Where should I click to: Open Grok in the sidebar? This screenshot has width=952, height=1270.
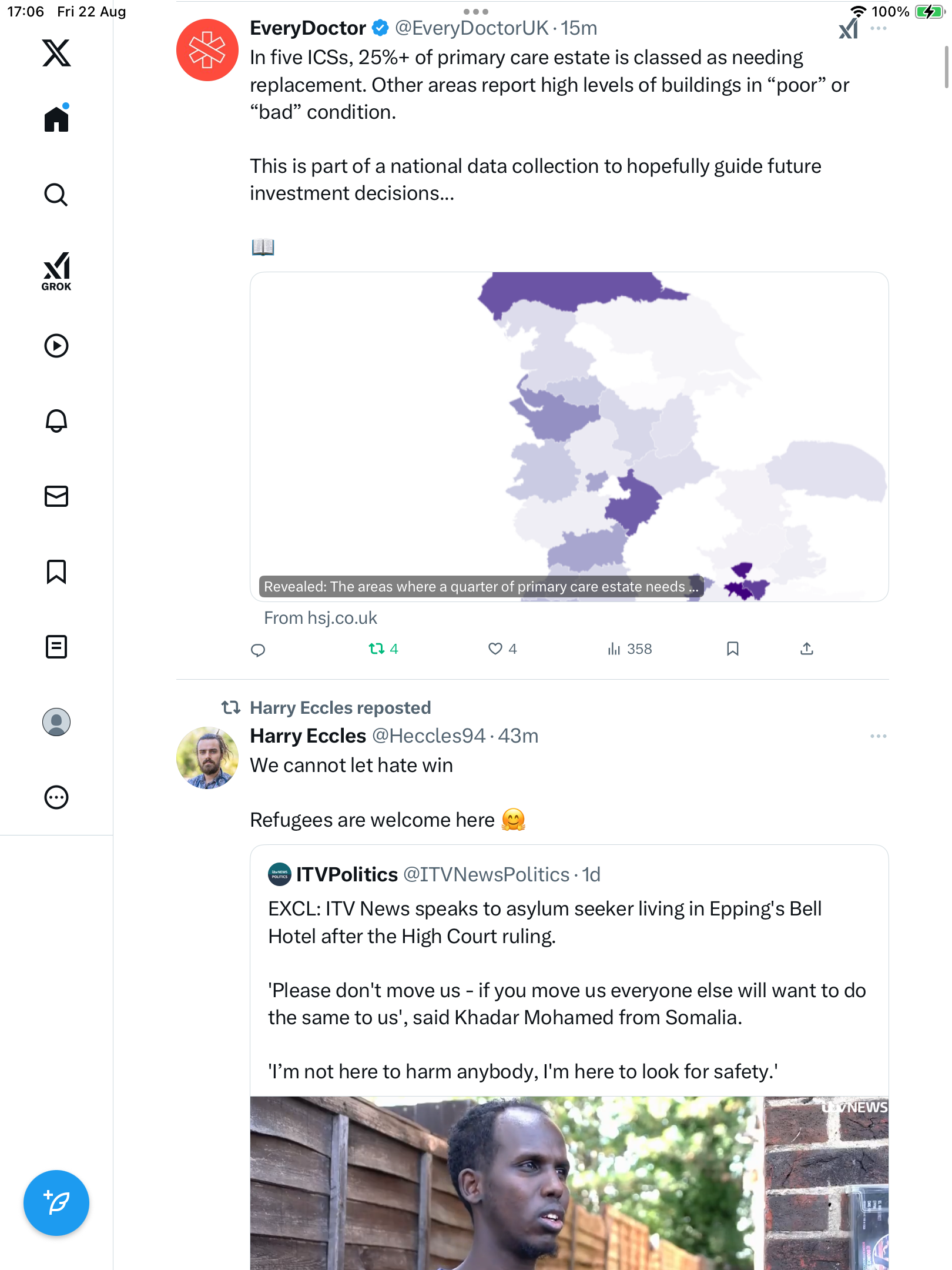click(56, 272)
